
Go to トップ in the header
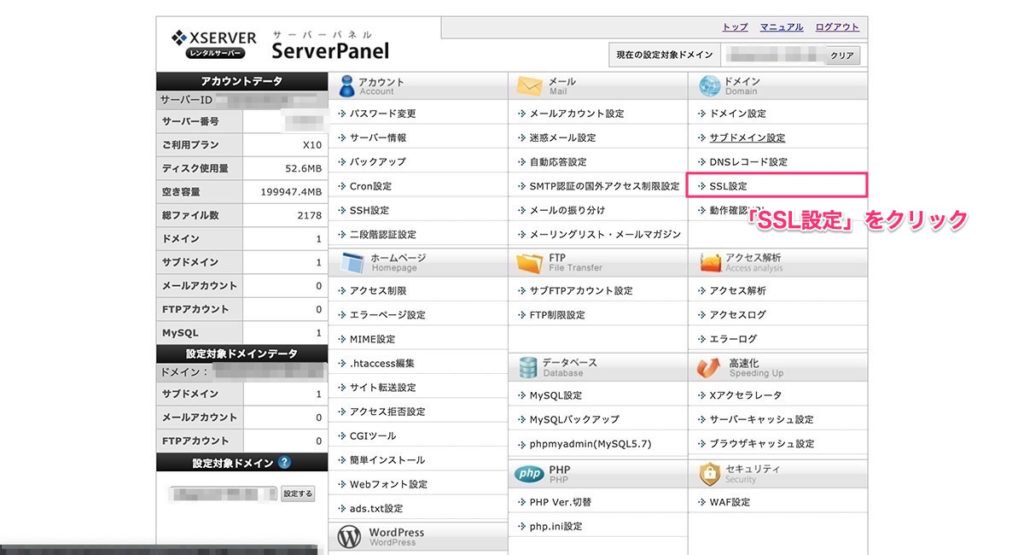coord(735,27)
